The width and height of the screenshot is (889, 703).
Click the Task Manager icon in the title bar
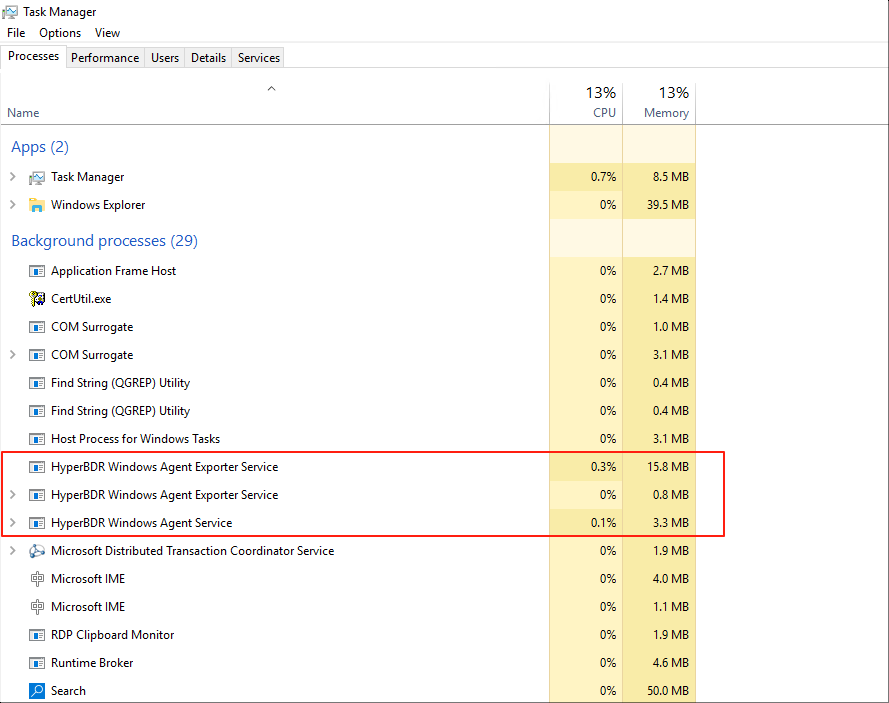coord(10,12)
